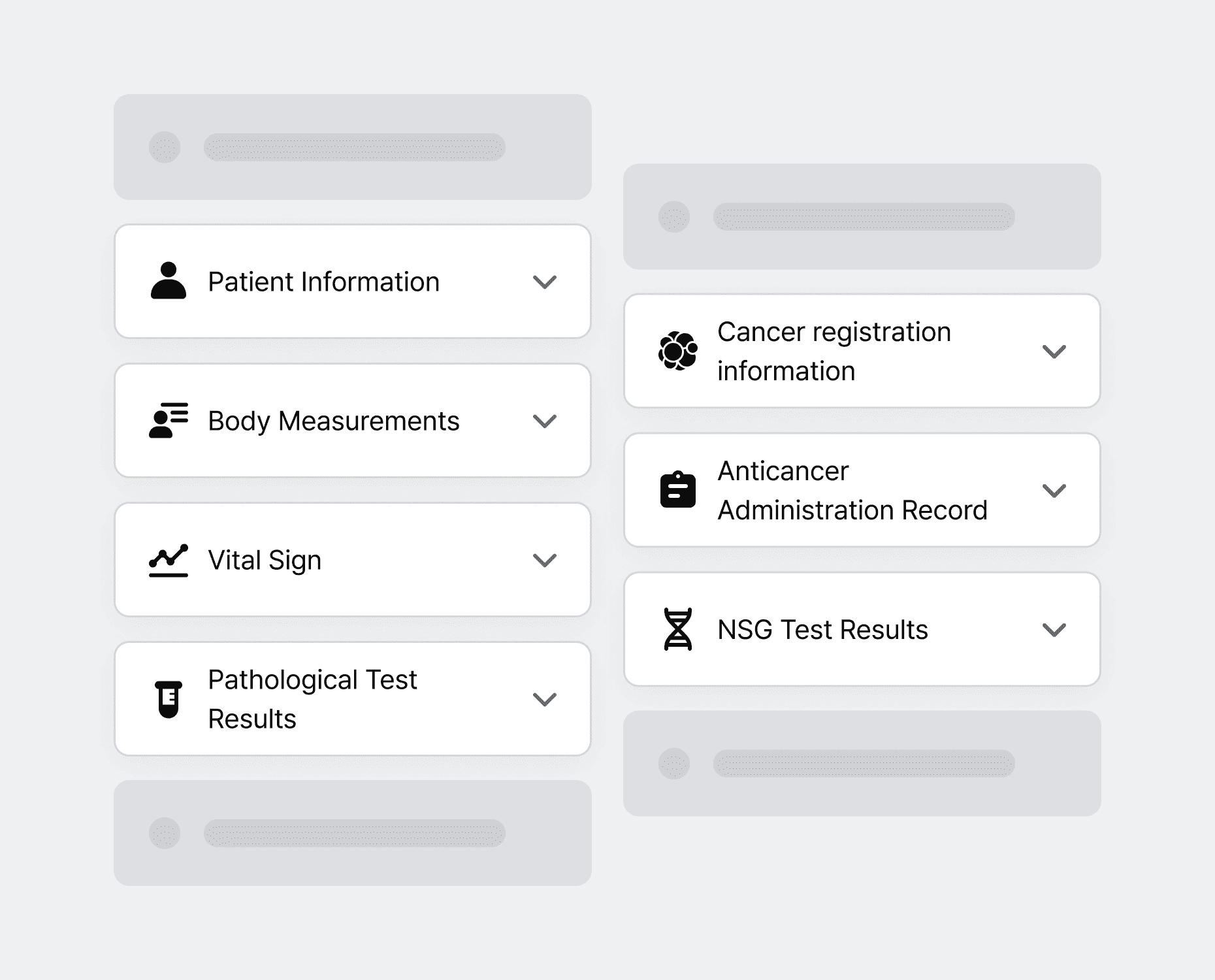
Task: Click the DNA helix icon
Action: point(678,629)
